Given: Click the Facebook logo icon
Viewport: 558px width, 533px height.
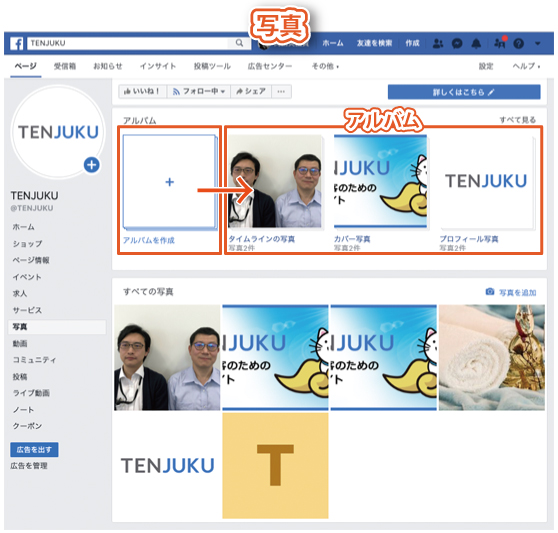Looking at the screenshot, I should [16, 43].
